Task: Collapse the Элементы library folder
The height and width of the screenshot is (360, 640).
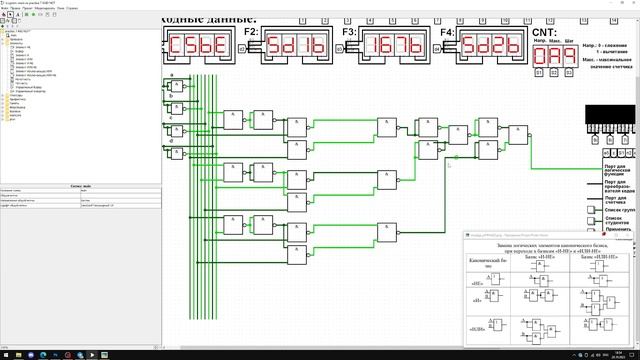Action: click(x=3, y=43)
